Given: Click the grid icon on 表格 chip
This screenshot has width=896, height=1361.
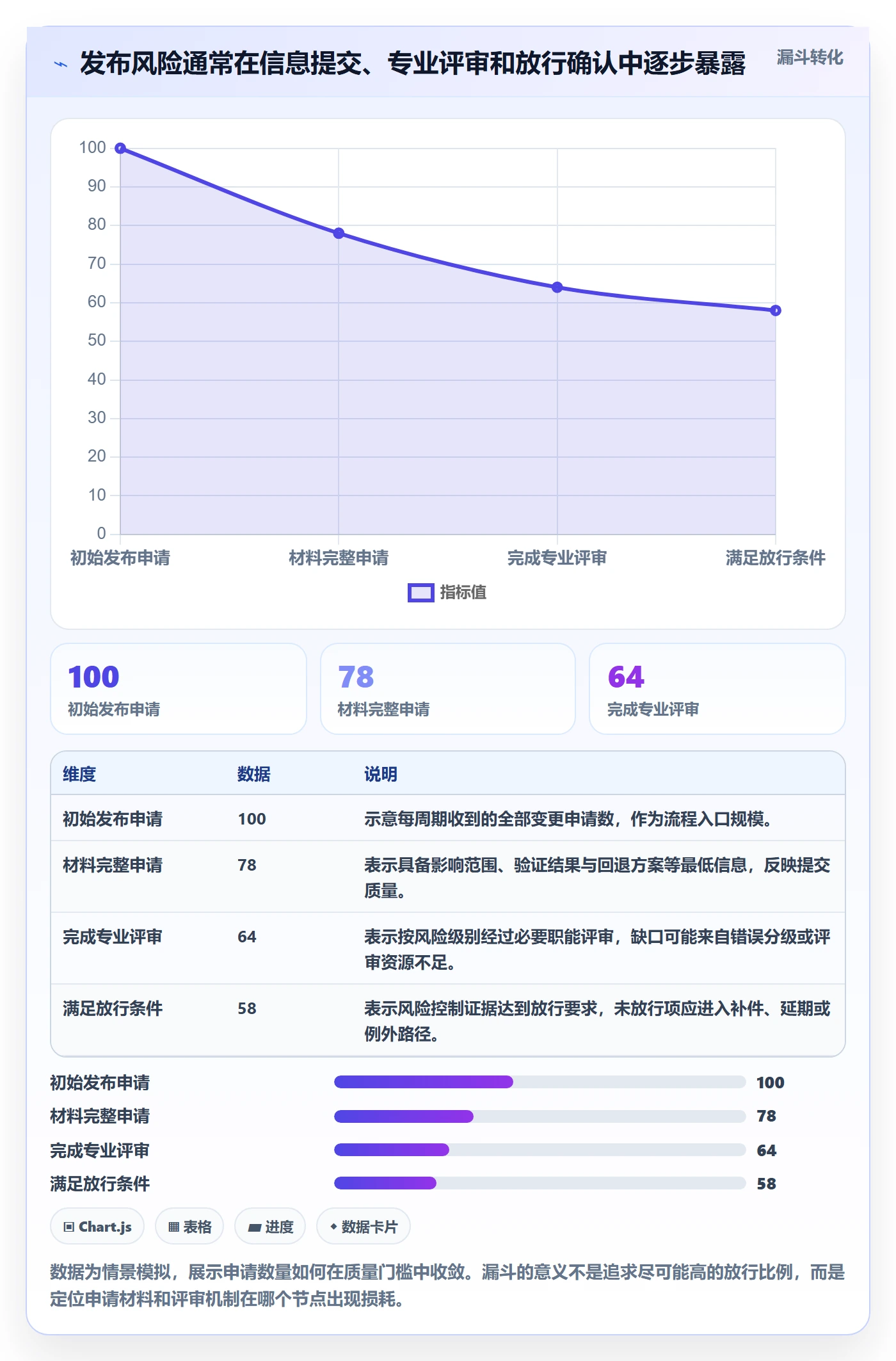Looking at the screenshot, I should tap(173, 1227).
